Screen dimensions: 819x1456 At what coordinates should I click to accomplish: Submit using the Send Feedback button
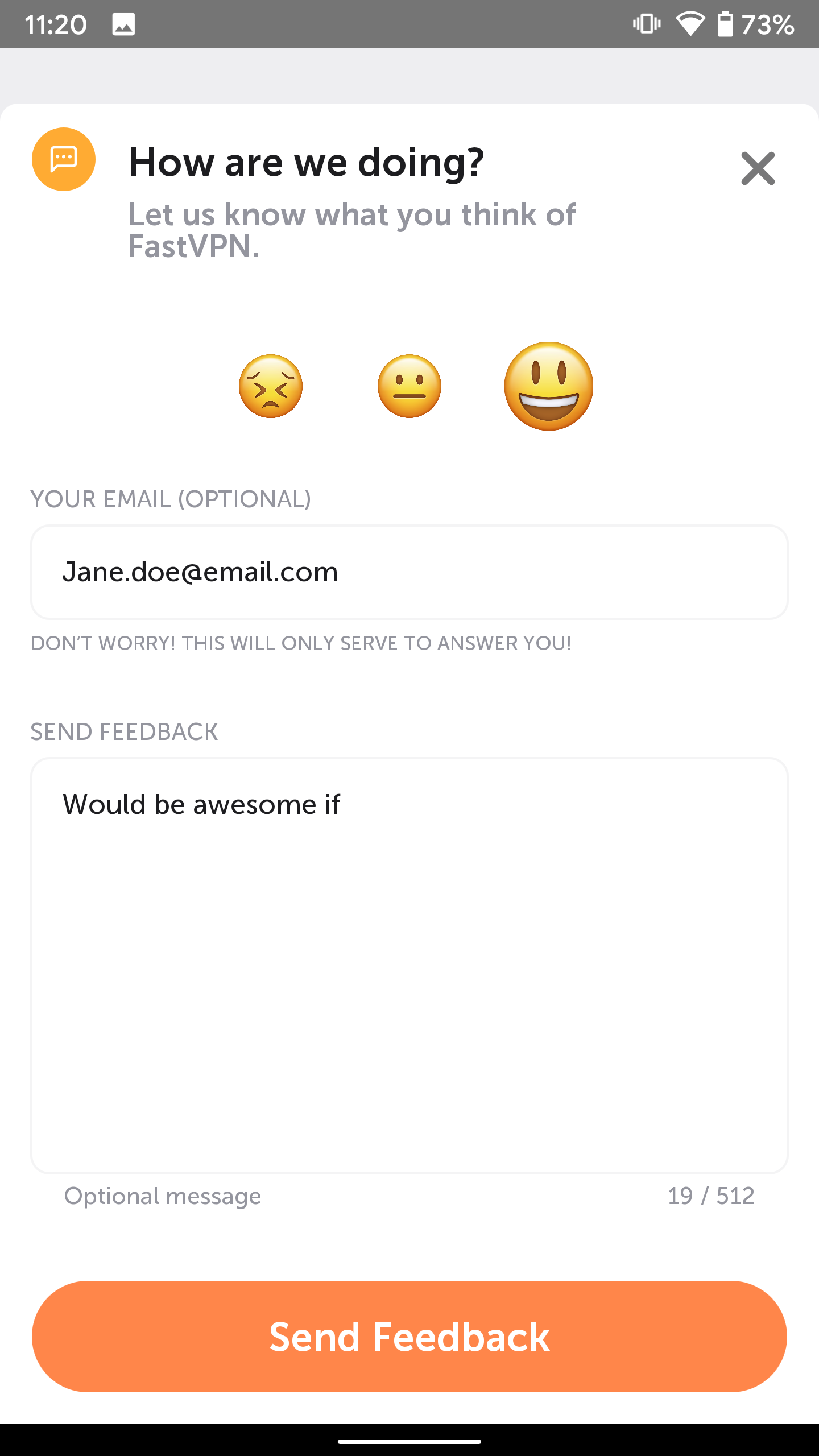coord(409,1337)
